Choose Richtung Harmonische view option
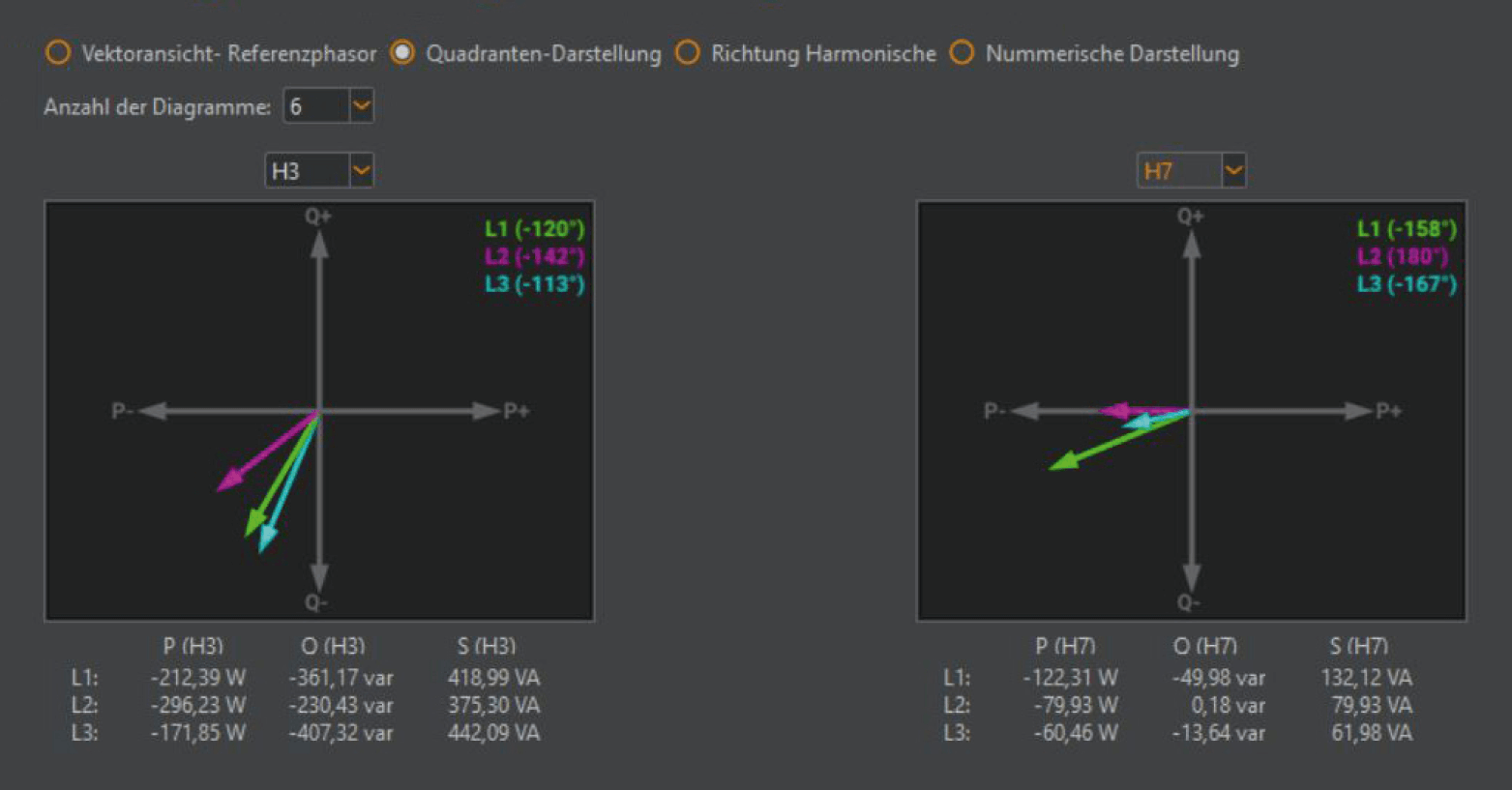 688,53
